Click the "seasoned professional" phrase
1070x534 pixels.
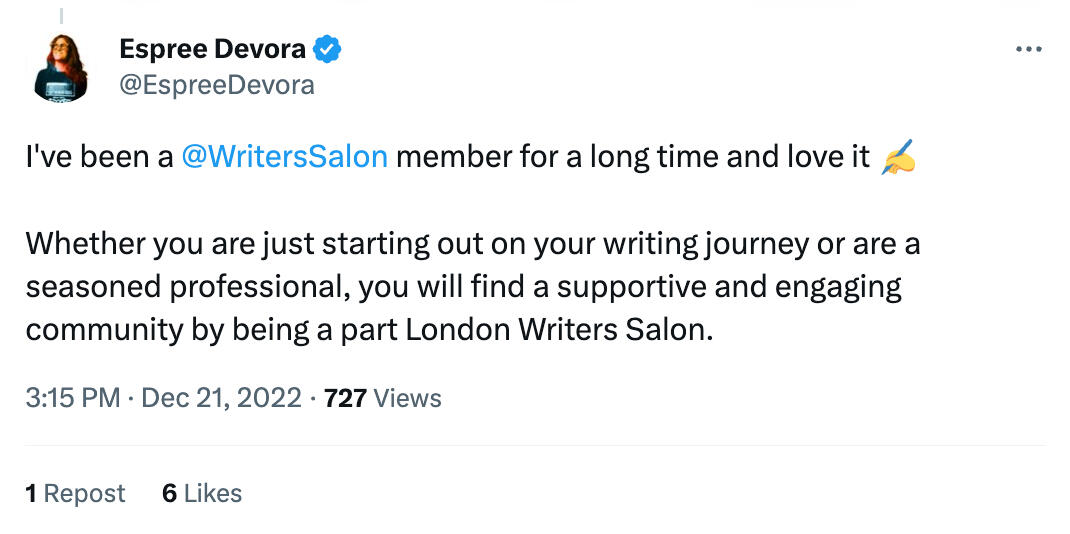tap(183, 287)
